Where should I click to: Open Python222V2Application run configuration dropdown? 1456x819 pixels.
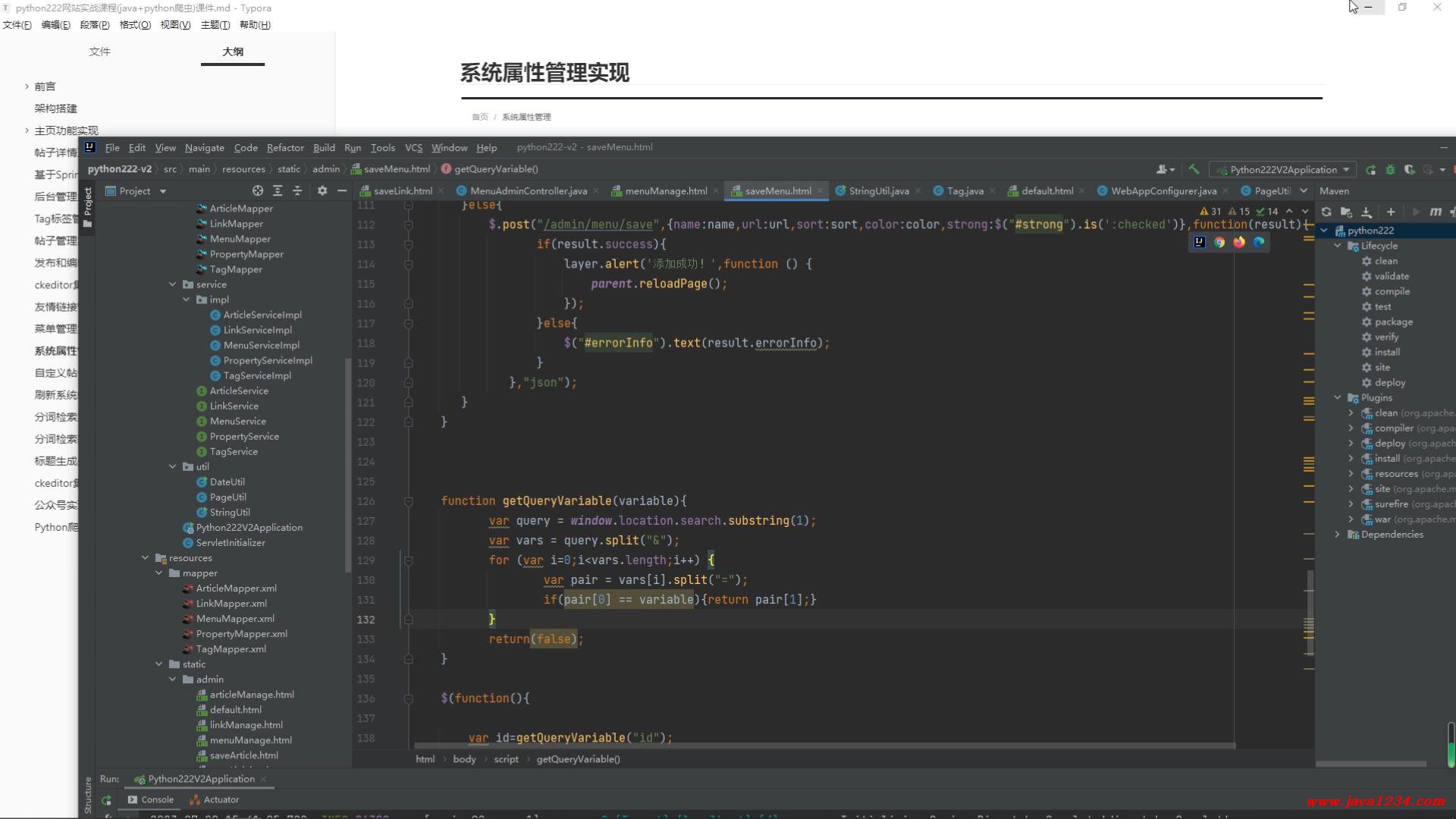tap(1282, 170)
